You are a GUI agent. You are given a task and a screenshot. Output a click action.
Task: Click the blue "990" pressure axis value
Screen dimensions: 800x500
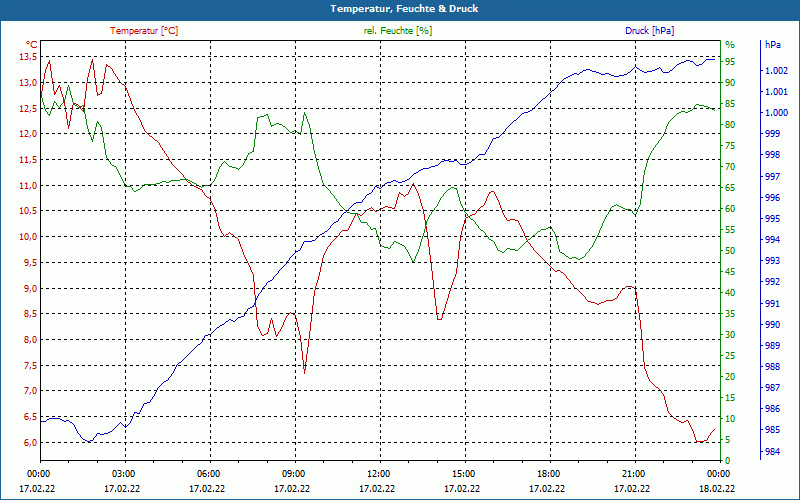[772, 324]
